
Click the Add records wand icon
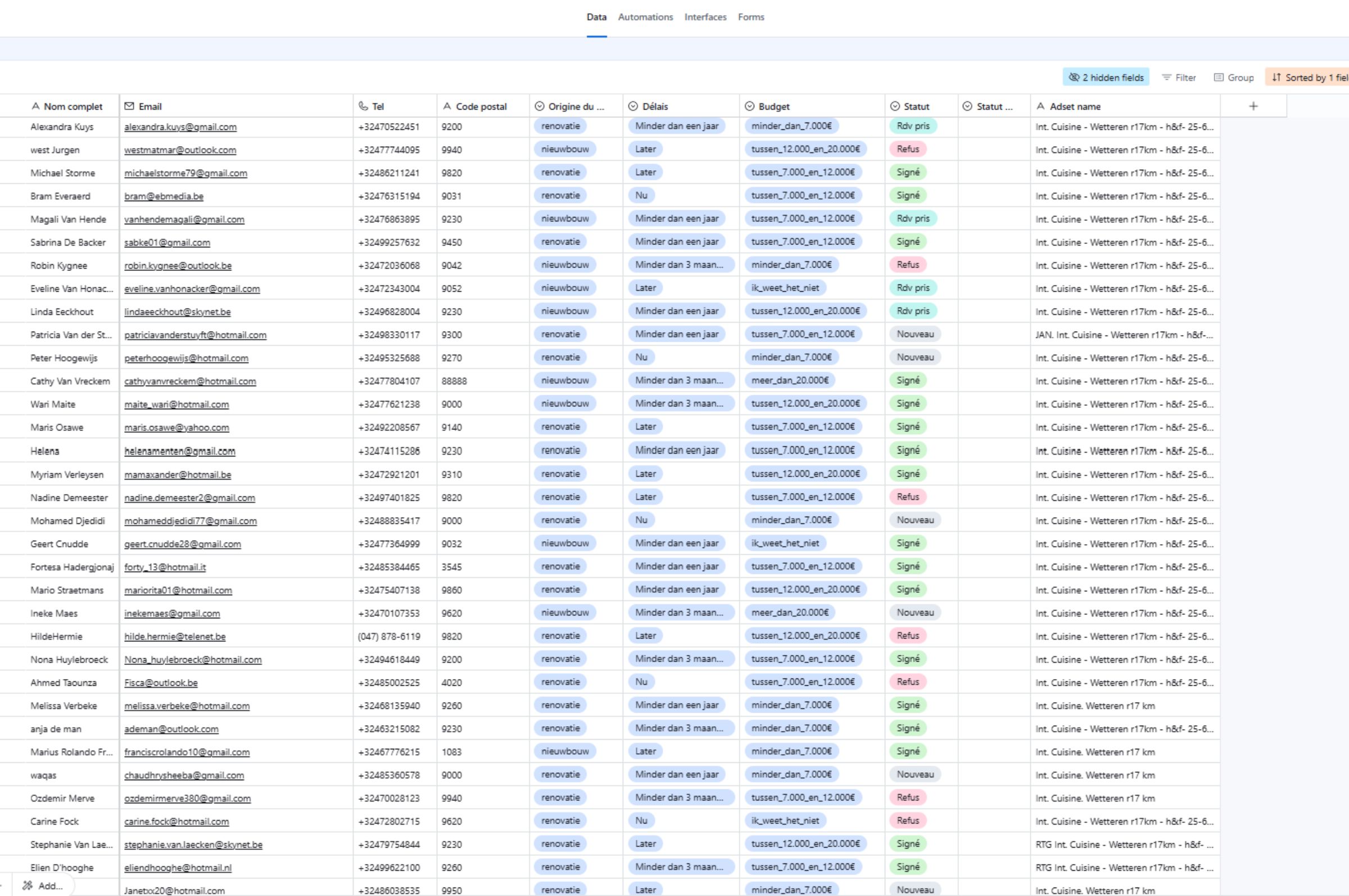click(27, 886)
